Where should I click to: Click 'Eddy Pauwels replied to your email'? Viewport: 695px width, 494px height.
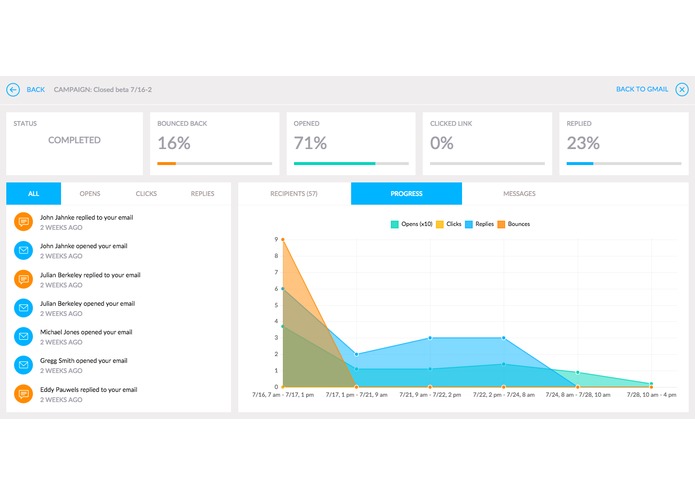click(89, 389)
